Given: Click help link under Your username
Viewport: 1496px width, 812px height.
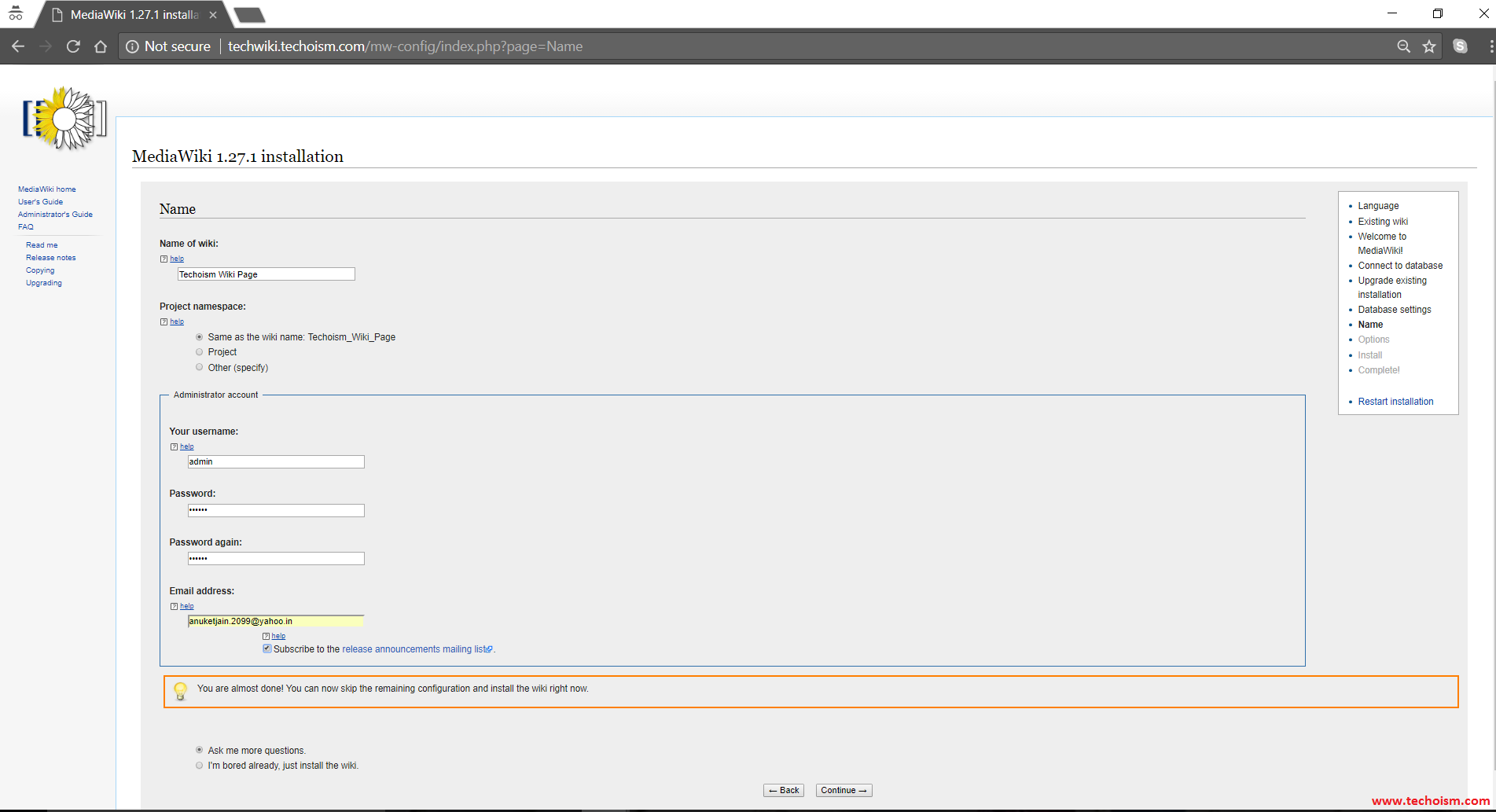Looking at the screenshot, I should (187, 446).
